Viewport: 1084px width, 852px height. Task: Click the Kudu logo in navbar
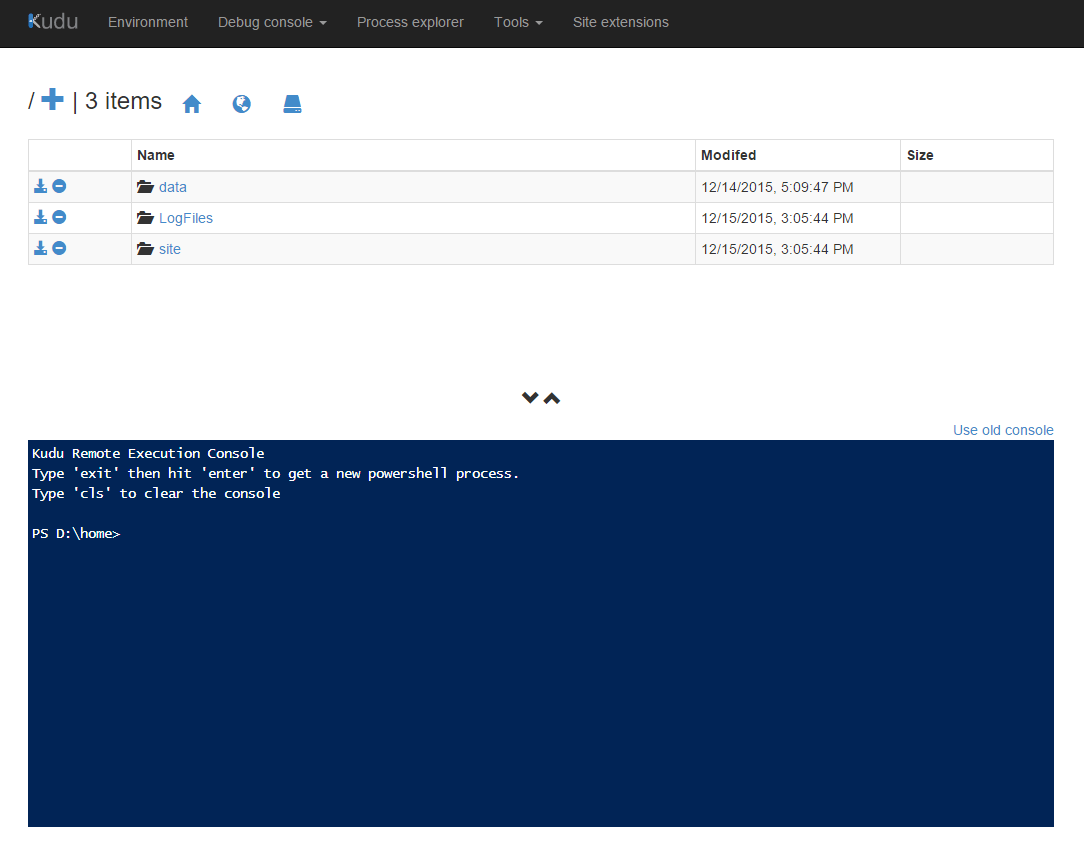[53, 21]
